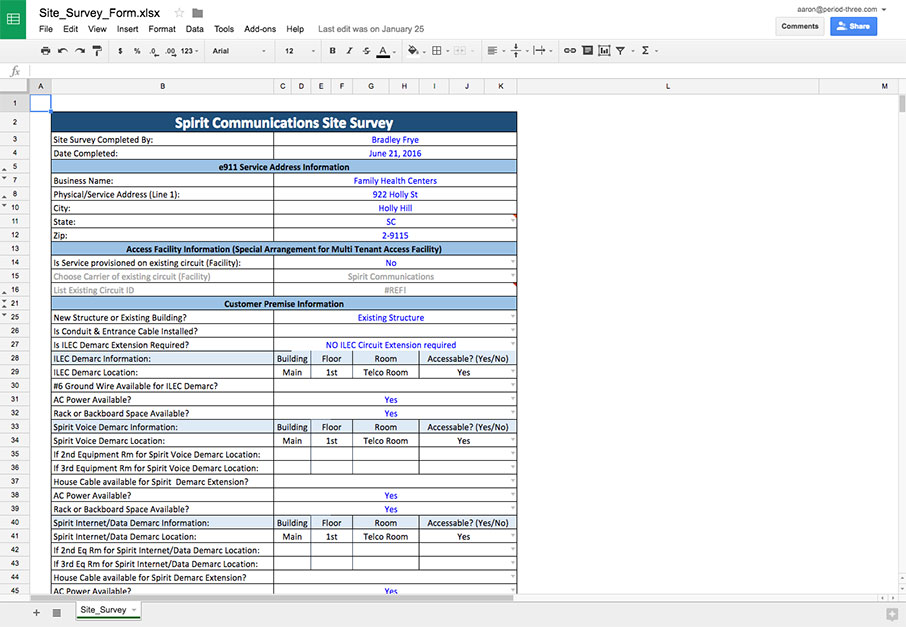Click the blue Share button
The height and width of the screenshot is (627, 906).
pyautogui.click(x=853, y=26)
